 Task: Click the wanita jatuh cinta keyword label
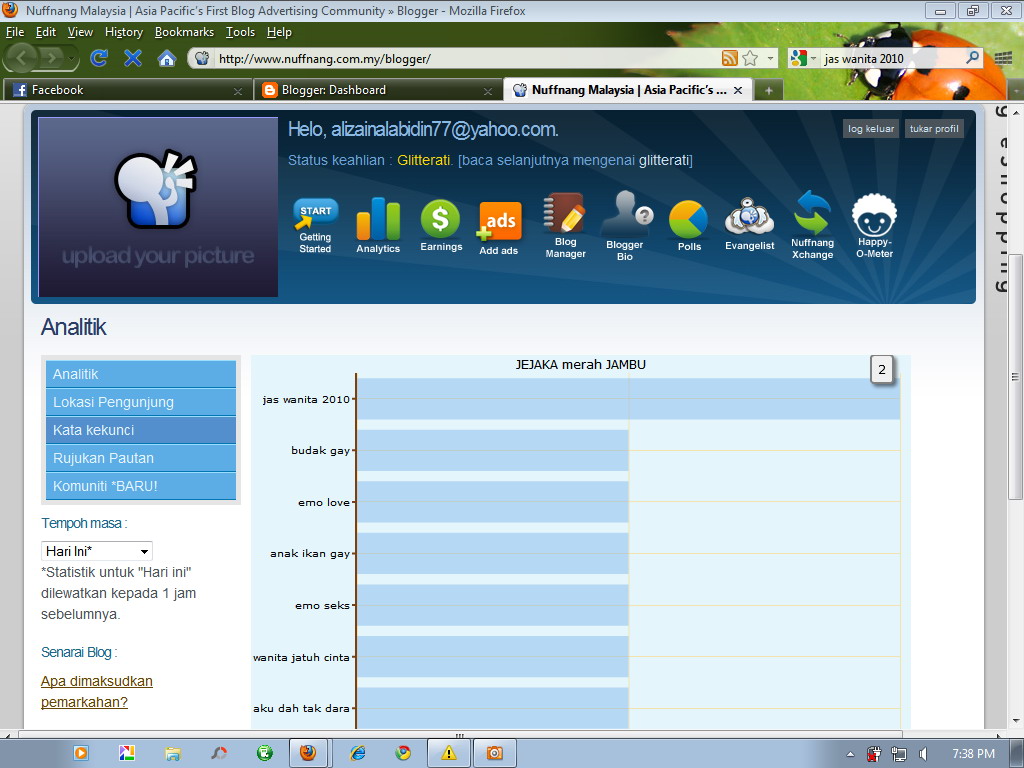(x=301, y=658)
